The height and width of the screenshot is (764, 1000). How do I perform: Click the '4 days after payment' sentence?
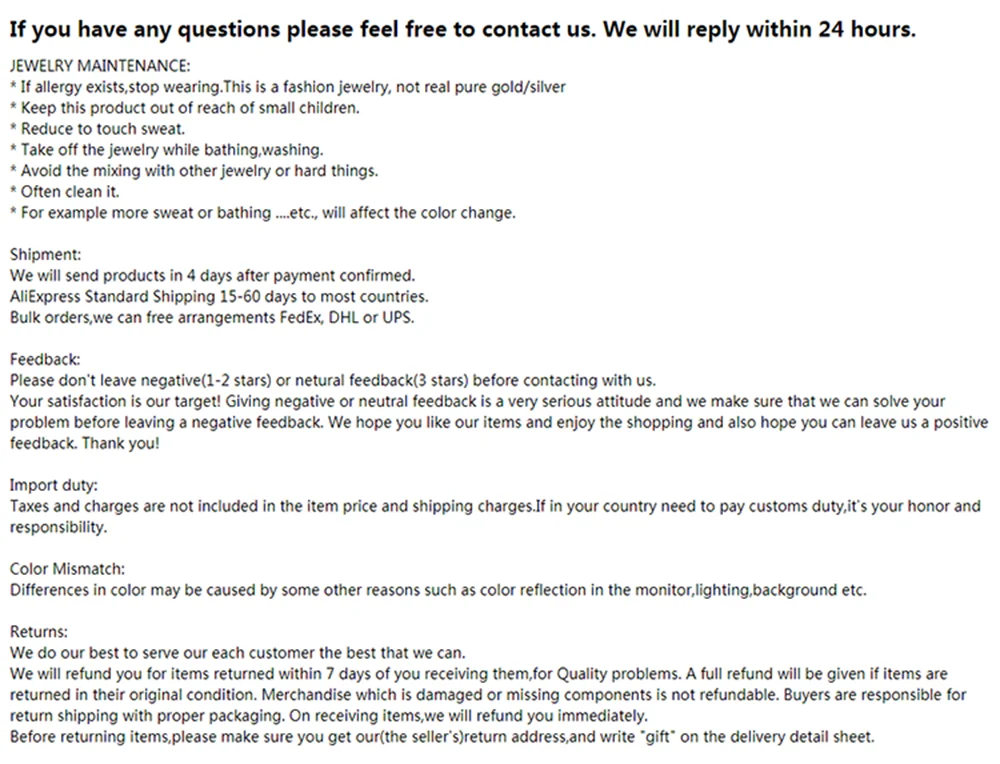[x=212, y=276]
